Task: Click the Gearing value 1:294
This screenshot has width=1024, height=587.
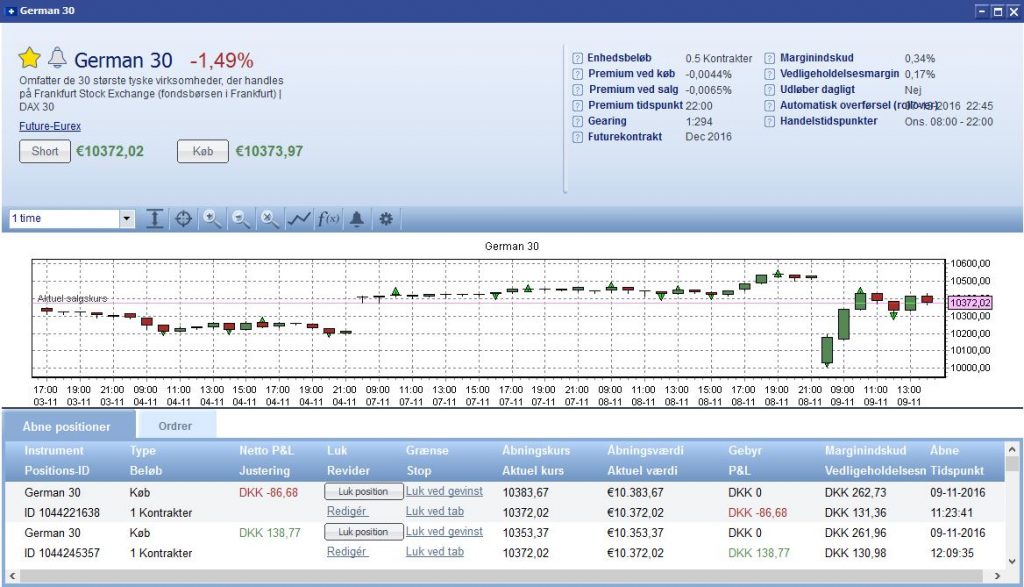Action: 699,121
